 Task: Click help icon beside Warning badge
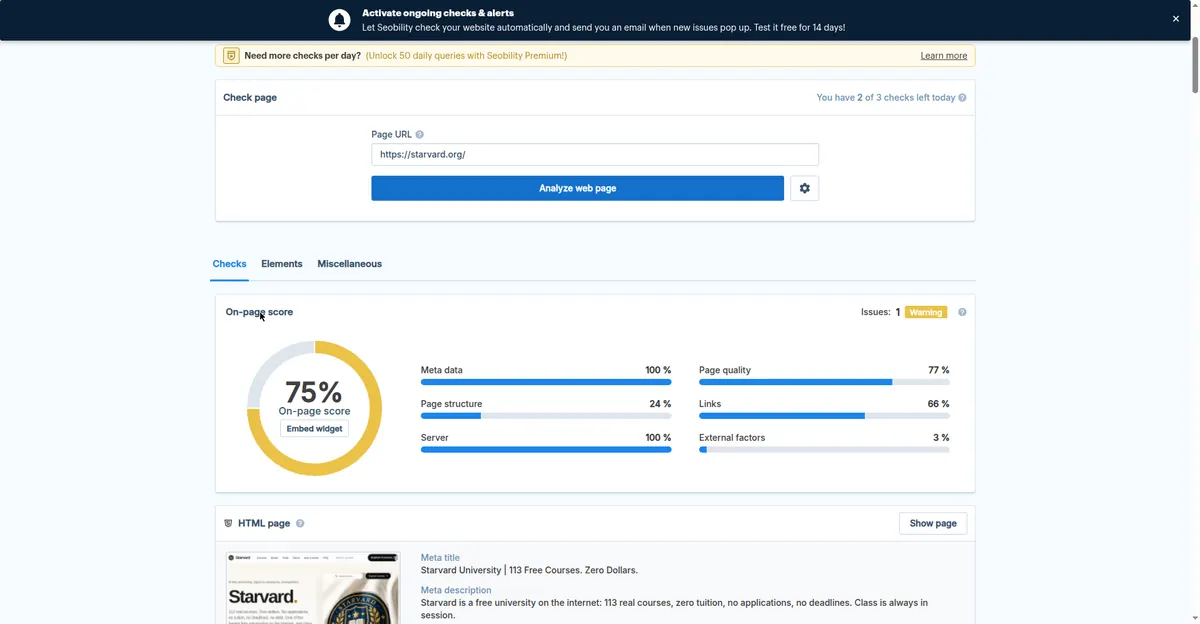(x=962, y=312)
